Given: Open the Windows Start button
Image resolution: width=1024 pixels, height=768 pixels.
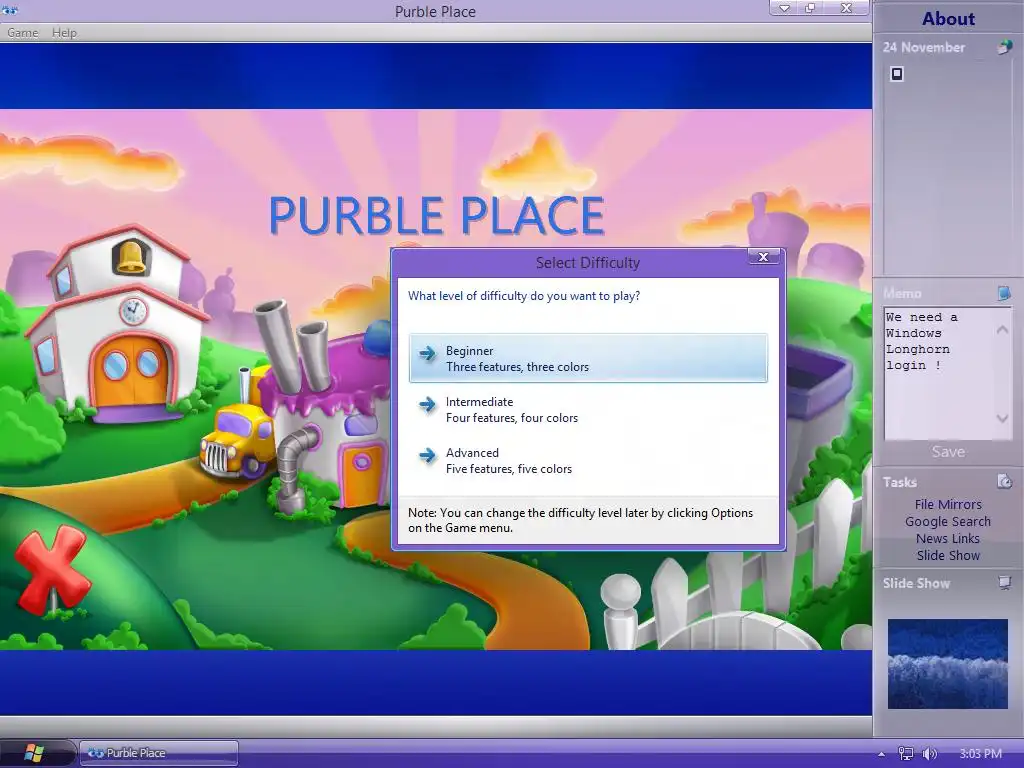Looking at the screenshot, I should (x=33, y=753).
